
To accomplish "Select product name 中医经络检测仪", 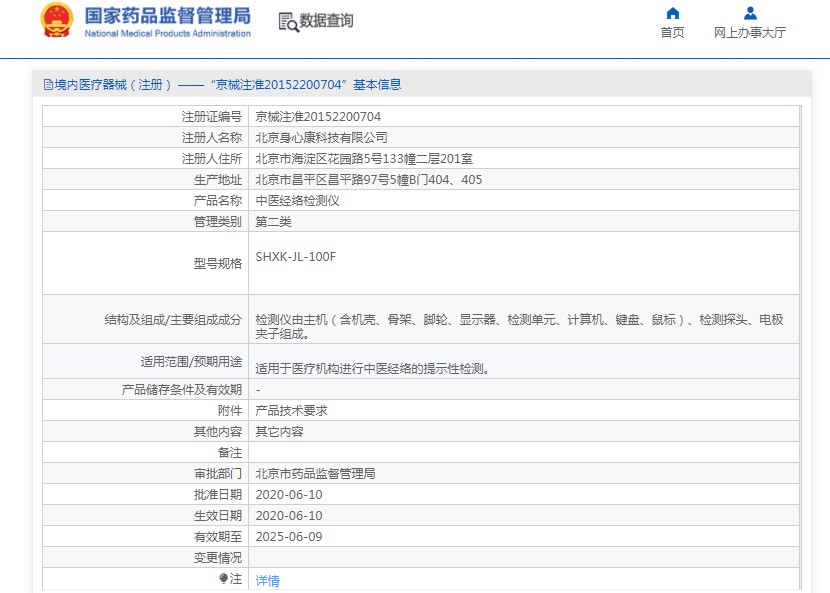I will point(297,201).
